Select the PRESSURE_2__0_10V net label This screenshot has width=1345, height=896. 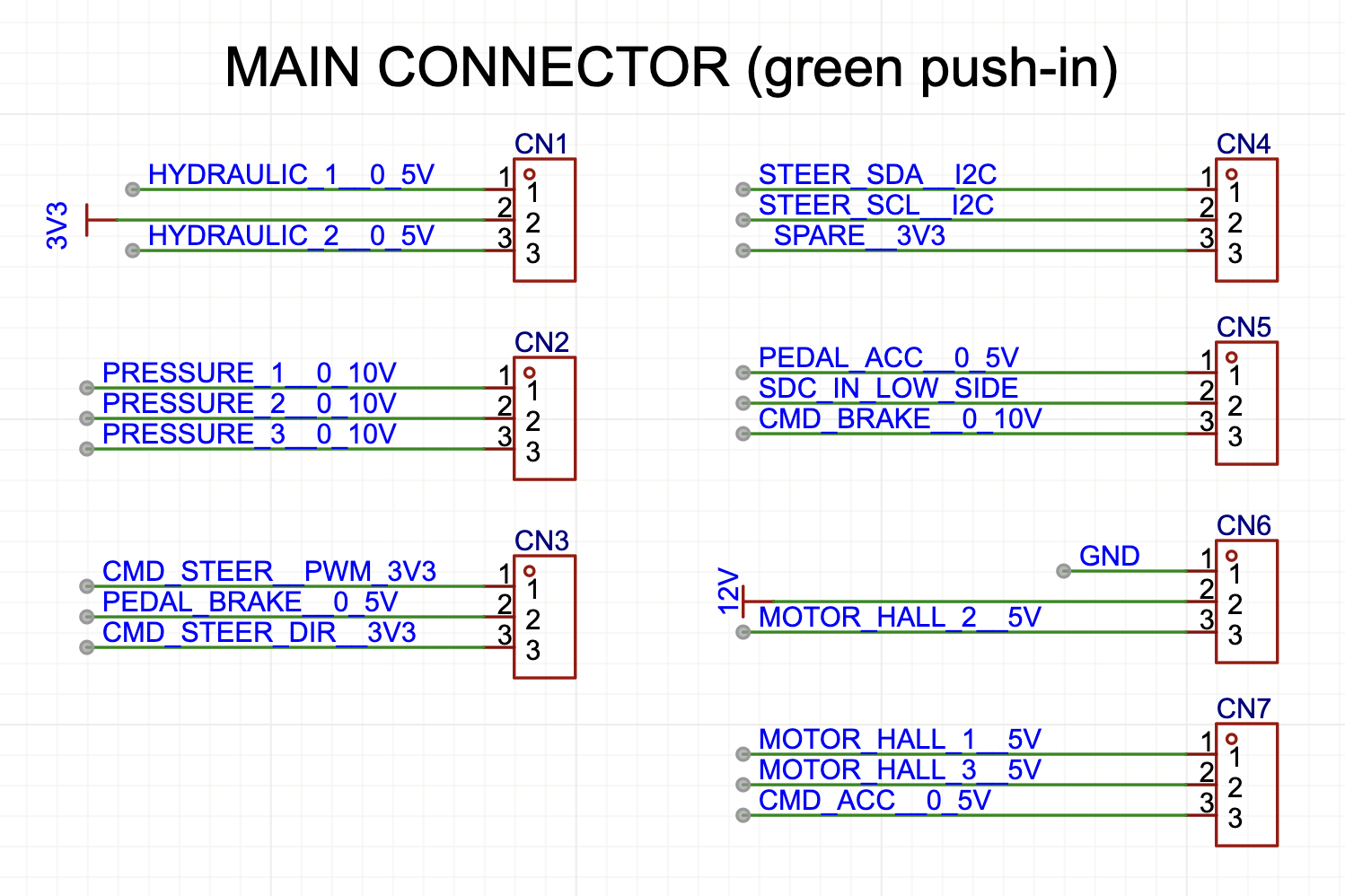coord(249,404)
